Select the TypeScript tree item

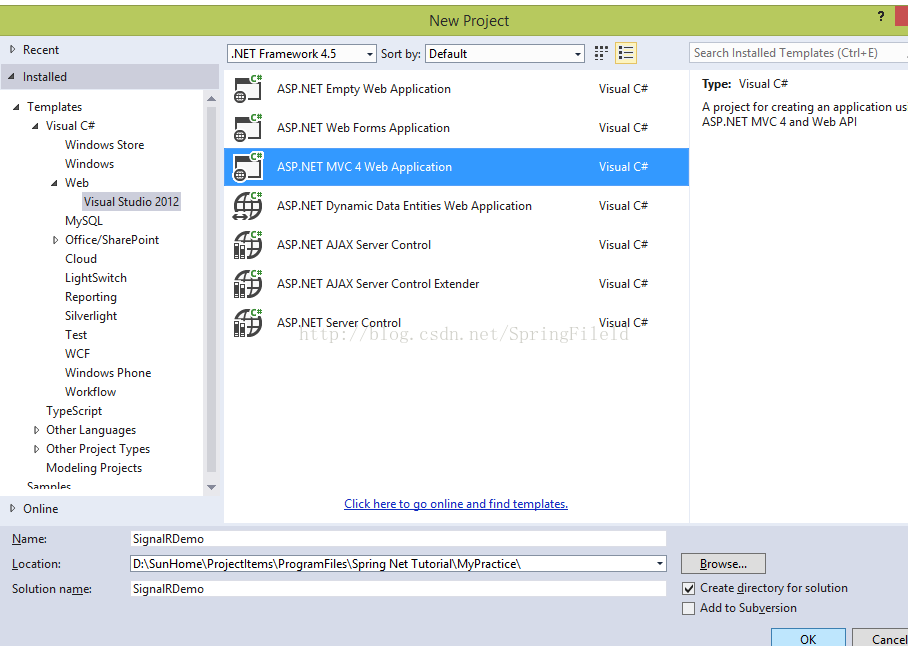point(74,411)
